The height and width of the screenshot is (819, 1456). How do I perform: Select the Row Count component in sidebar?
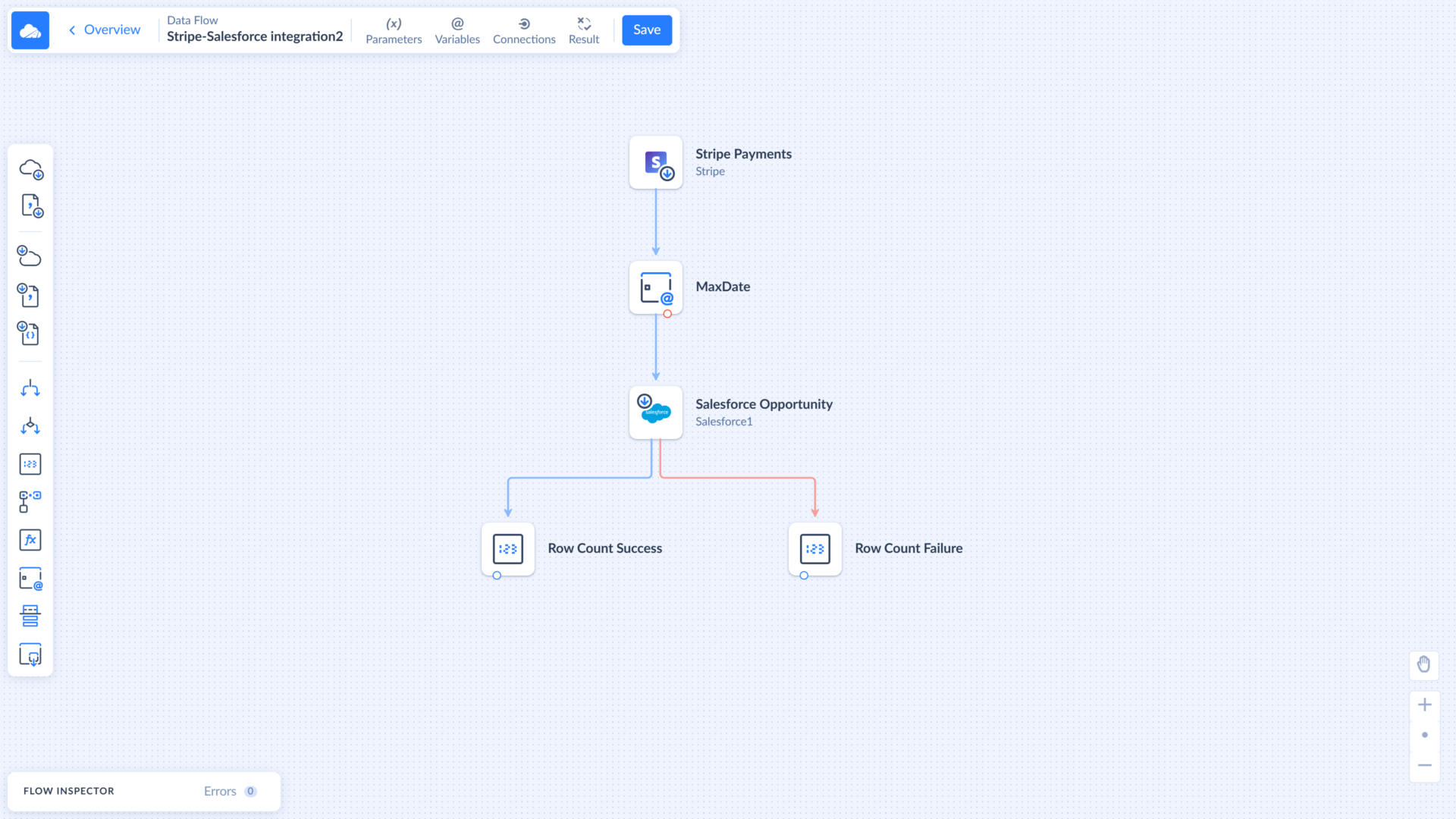pyautogui.click(x=30, y=464)
